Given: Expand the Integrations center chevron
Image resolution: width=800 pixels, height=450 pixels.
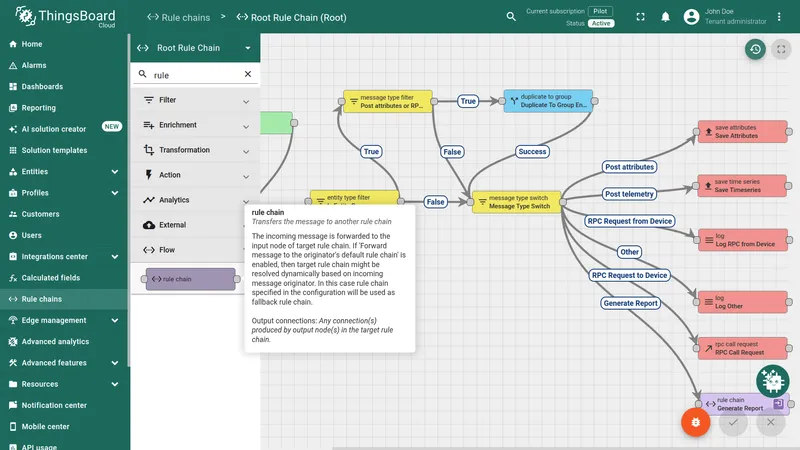Looking at the screenshot, I should point(114,257).
